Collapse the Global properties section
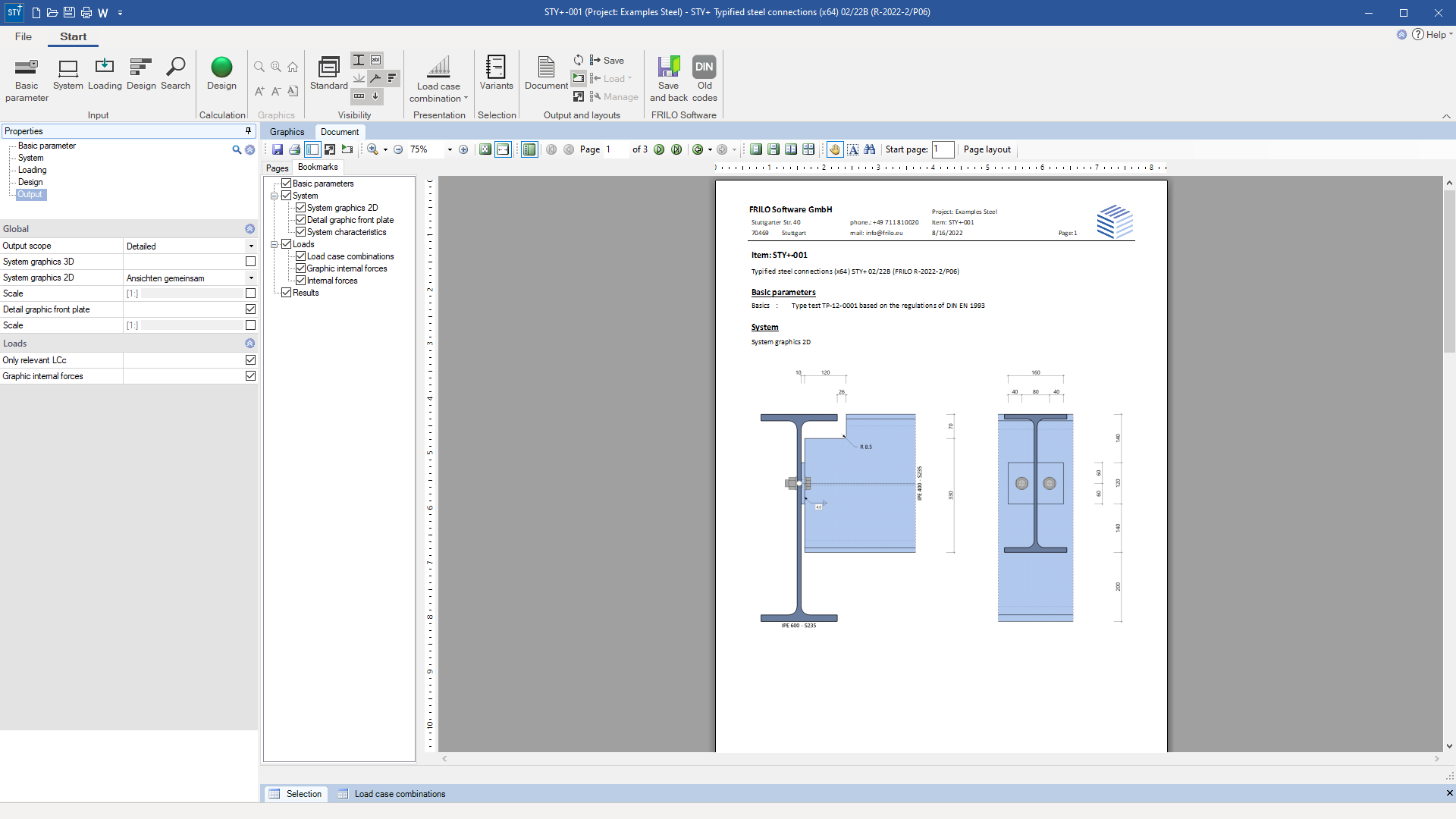Screen dimensions: 1456x819 249,229
